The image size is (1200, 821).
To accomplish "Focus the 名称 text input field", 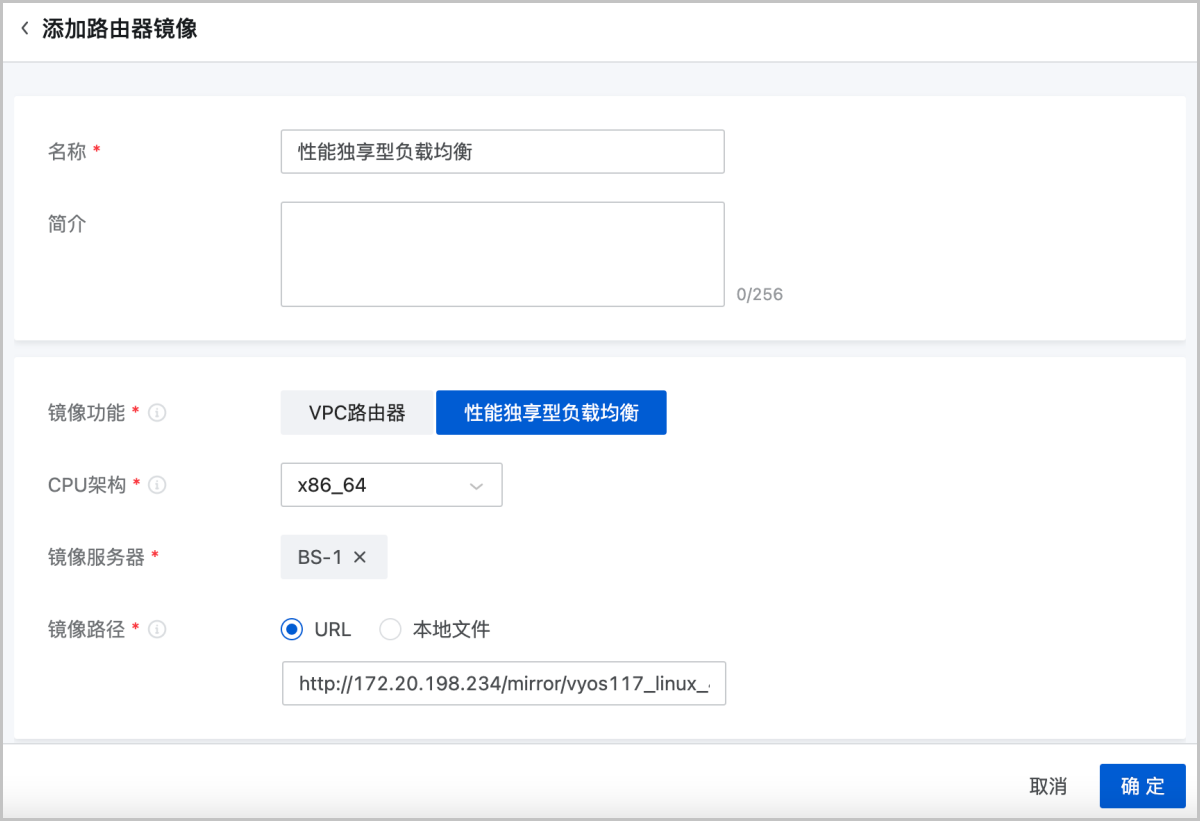I will (502, 152).
